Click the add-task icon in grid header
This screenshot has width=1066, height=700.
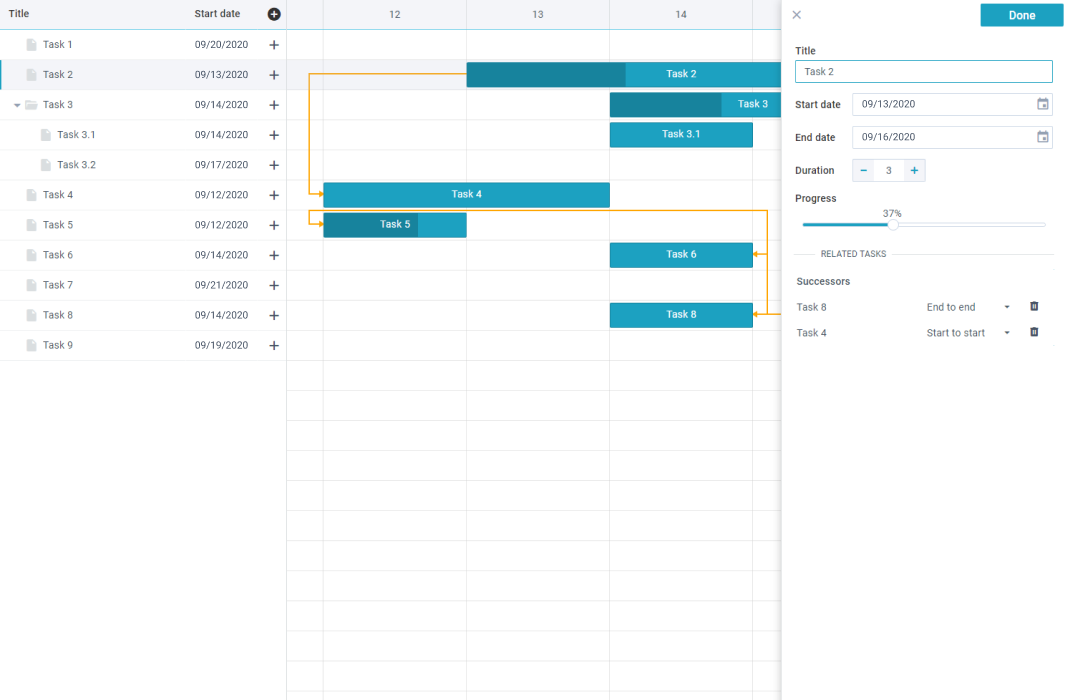[274, 14]
